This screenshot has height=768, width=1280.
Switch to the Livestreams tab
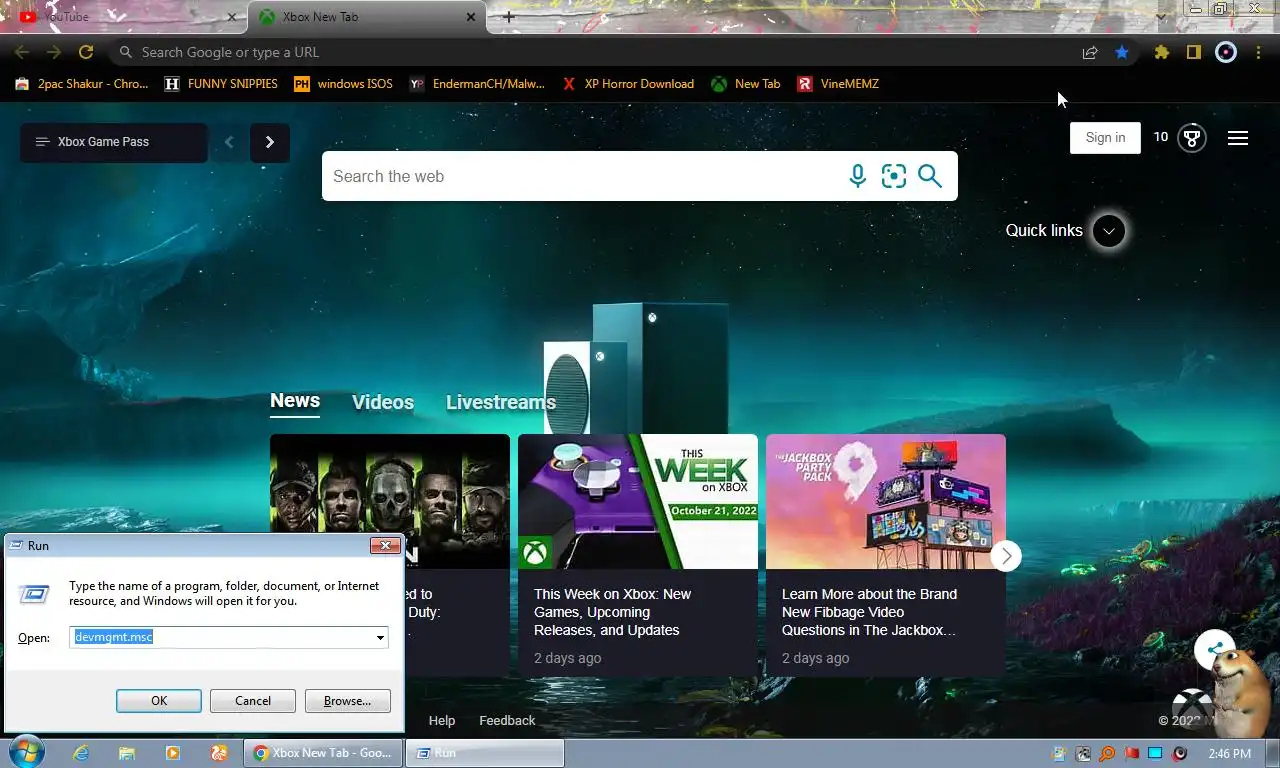(x=501, y=402)
